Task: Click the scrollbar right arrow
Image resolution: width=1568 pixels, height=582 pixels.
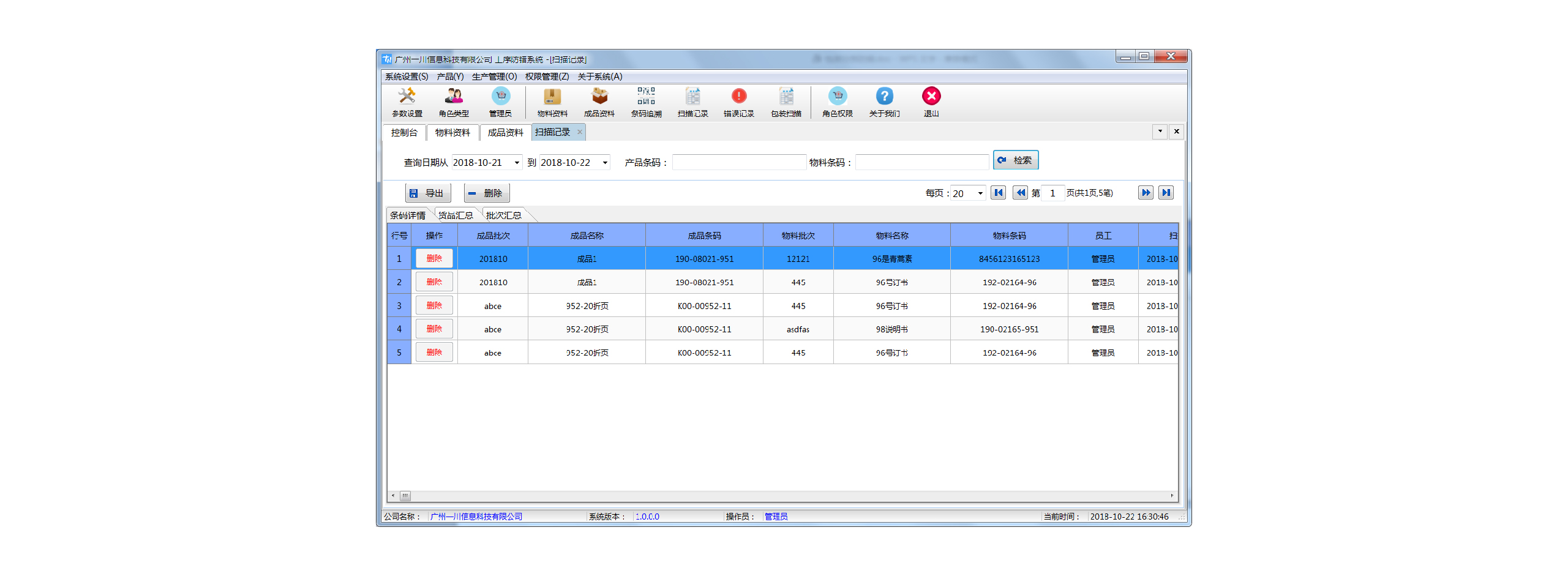Action: point(1172,496)
